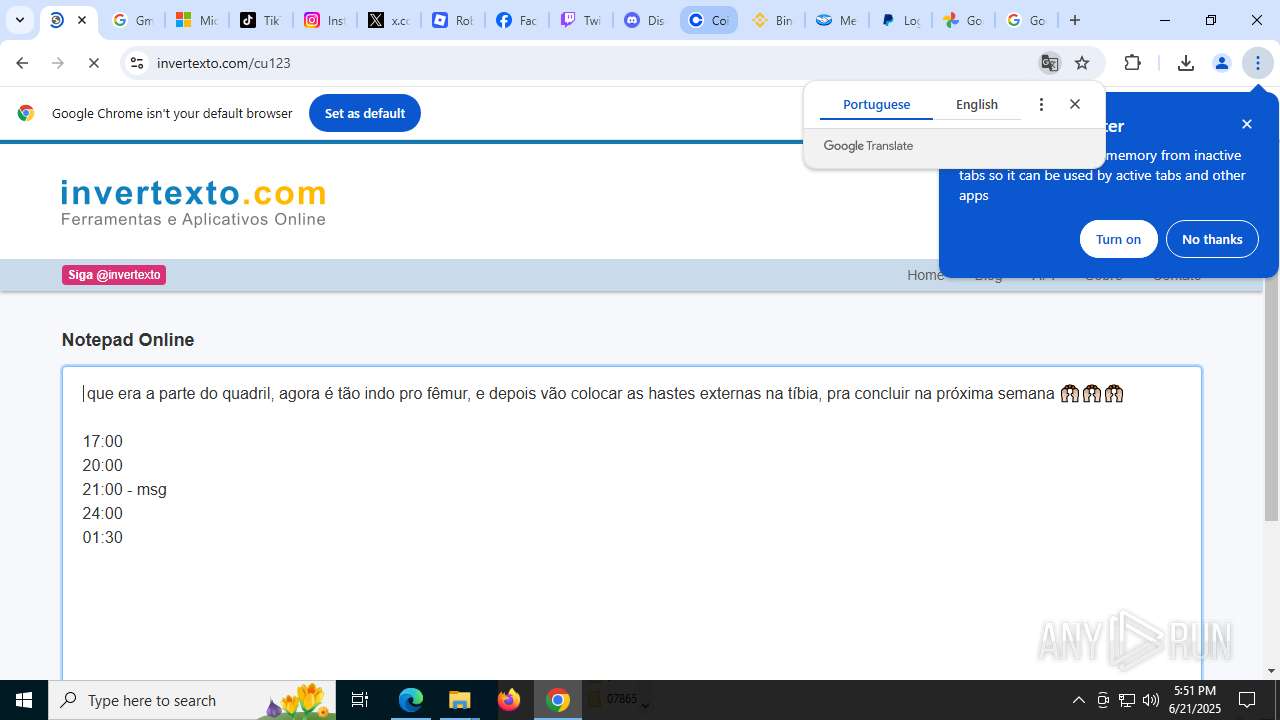Open the network tray icon
The width and height of the screenshot is (1280, 720).
(x=1127, y=700)
